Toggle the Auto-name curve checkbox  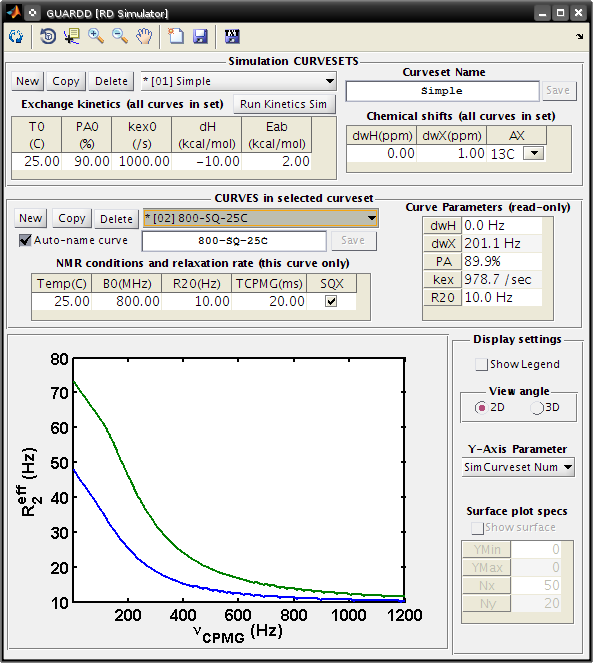pos(25,241)
